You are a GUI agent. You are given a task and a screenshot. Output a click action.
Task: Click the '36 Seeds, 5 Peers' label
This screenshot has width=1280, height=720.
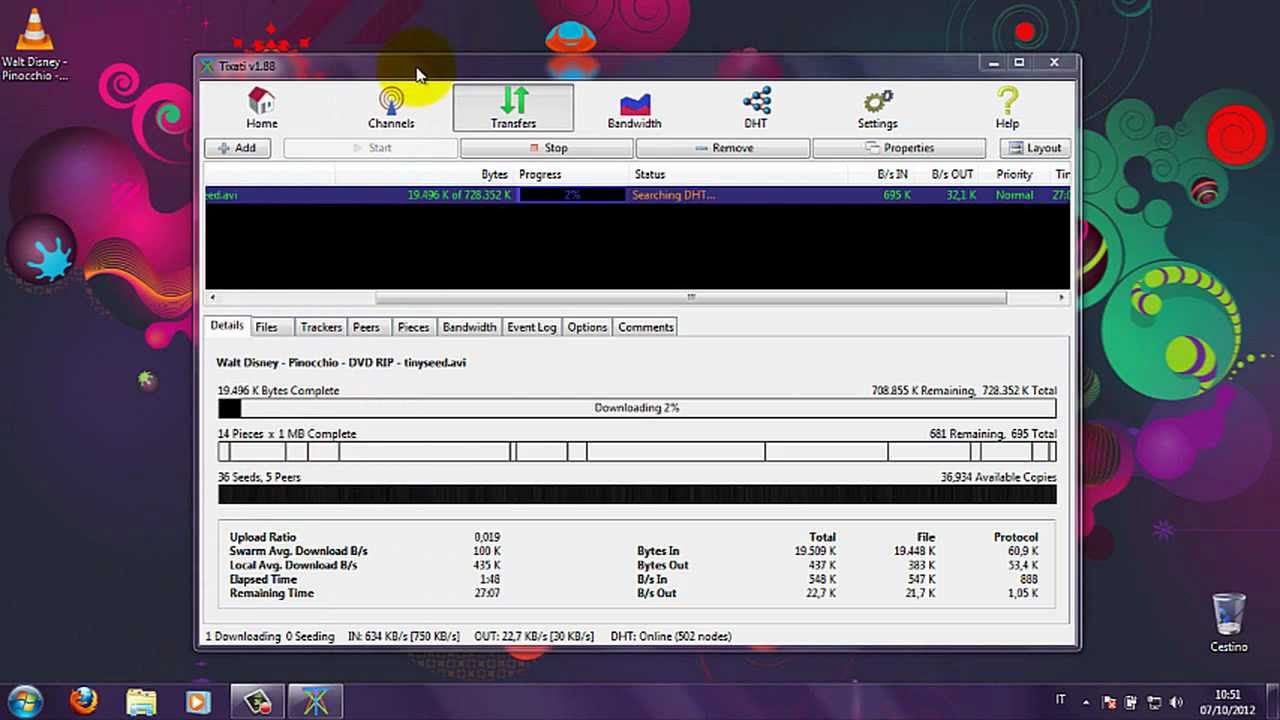[x=259, y=477]
